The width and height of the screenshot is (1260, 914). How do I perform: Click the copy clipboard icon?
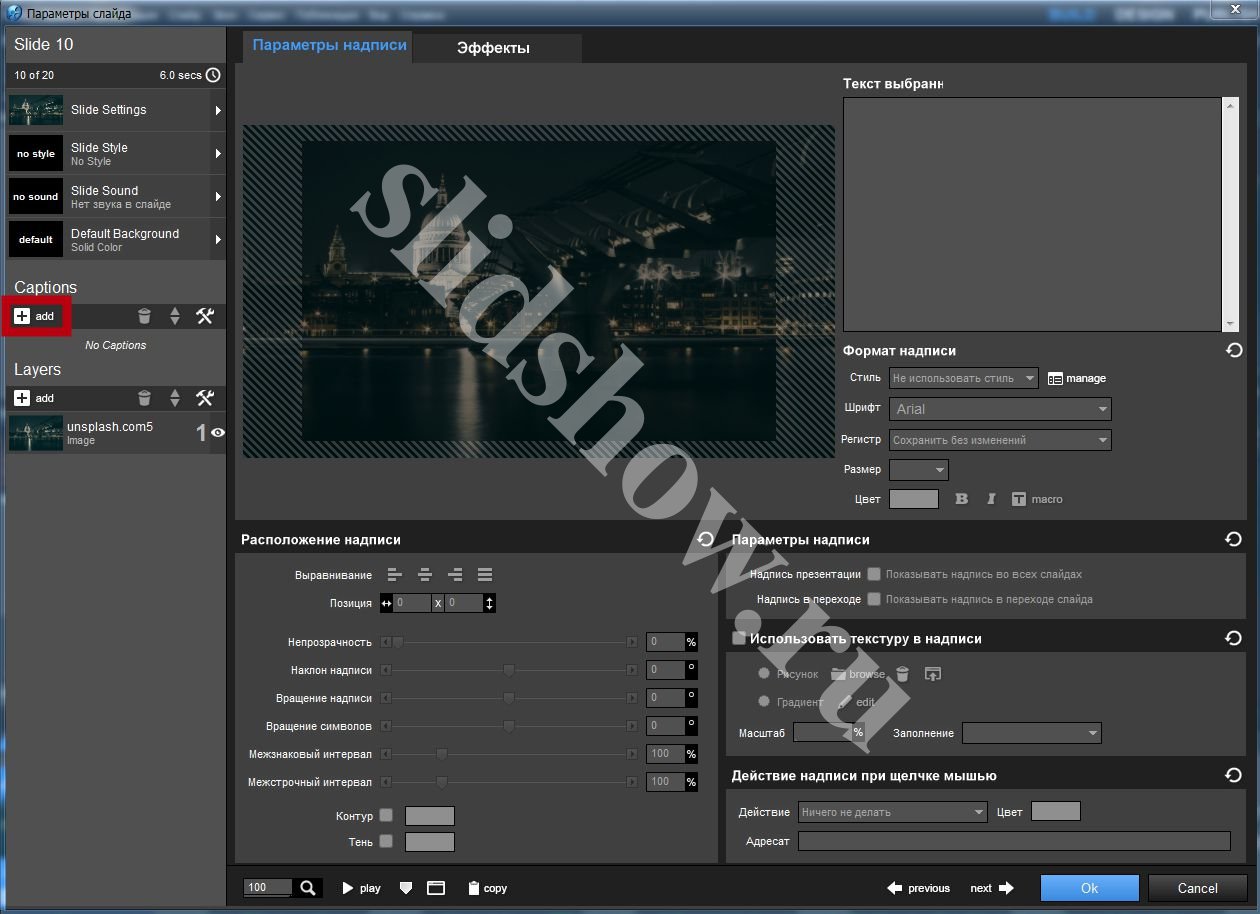coord(474,888)
